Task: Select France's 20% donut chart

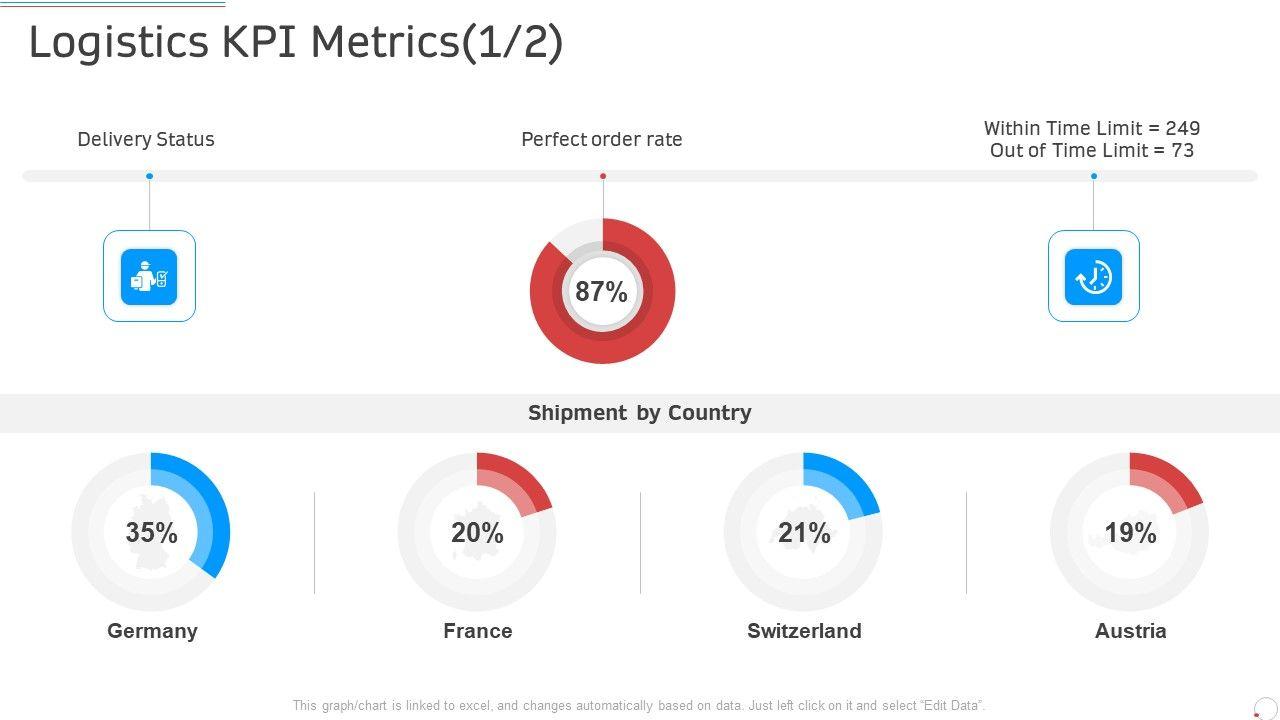Action: tap(477, 532)
